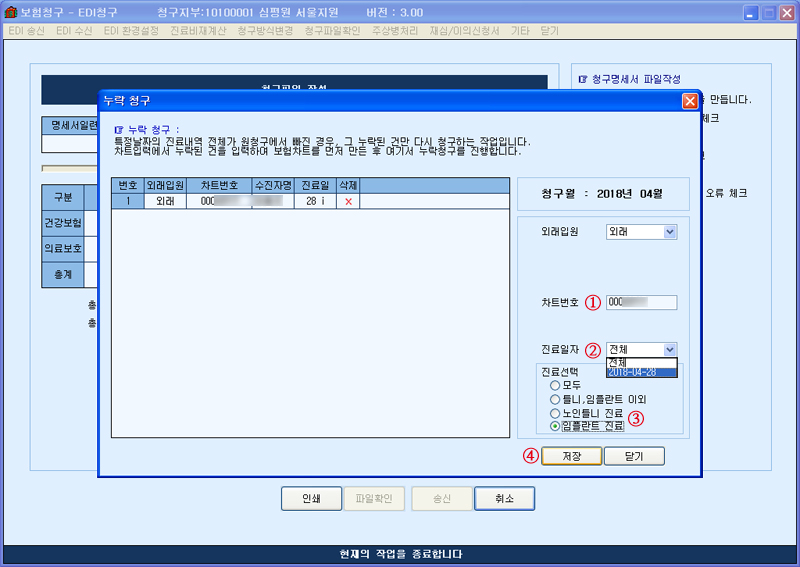Viewport: 800px width, 567px height.
Task: Open the EDI 송신 menu
Action: [x=27, y=31]
